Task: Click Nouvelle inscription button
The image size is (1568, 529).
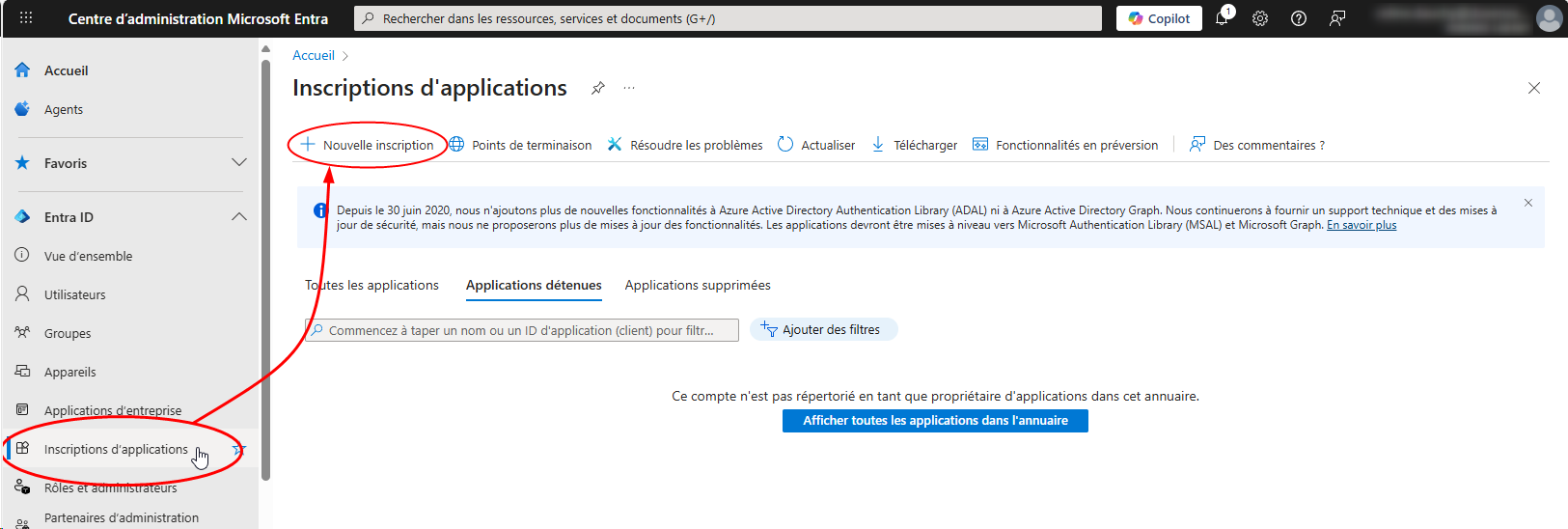Action: pyautogui.click(x=368, y=145)
